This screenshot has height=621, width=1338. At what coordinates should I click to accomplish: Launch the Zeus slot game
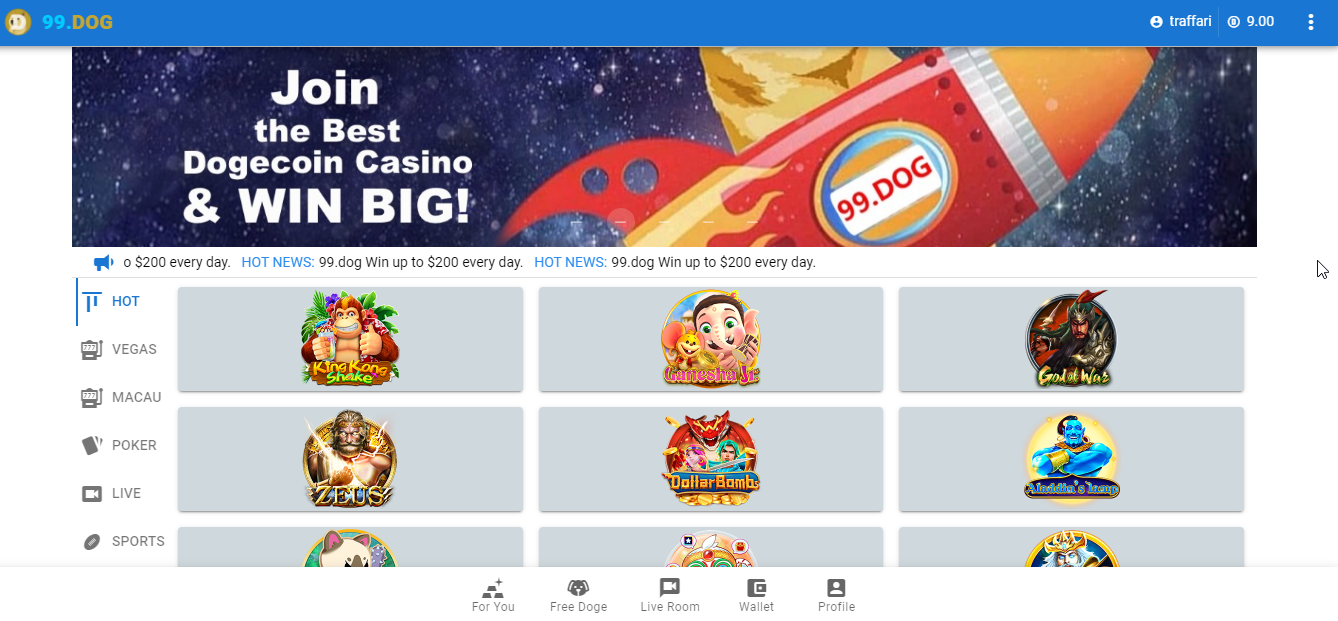350,459
